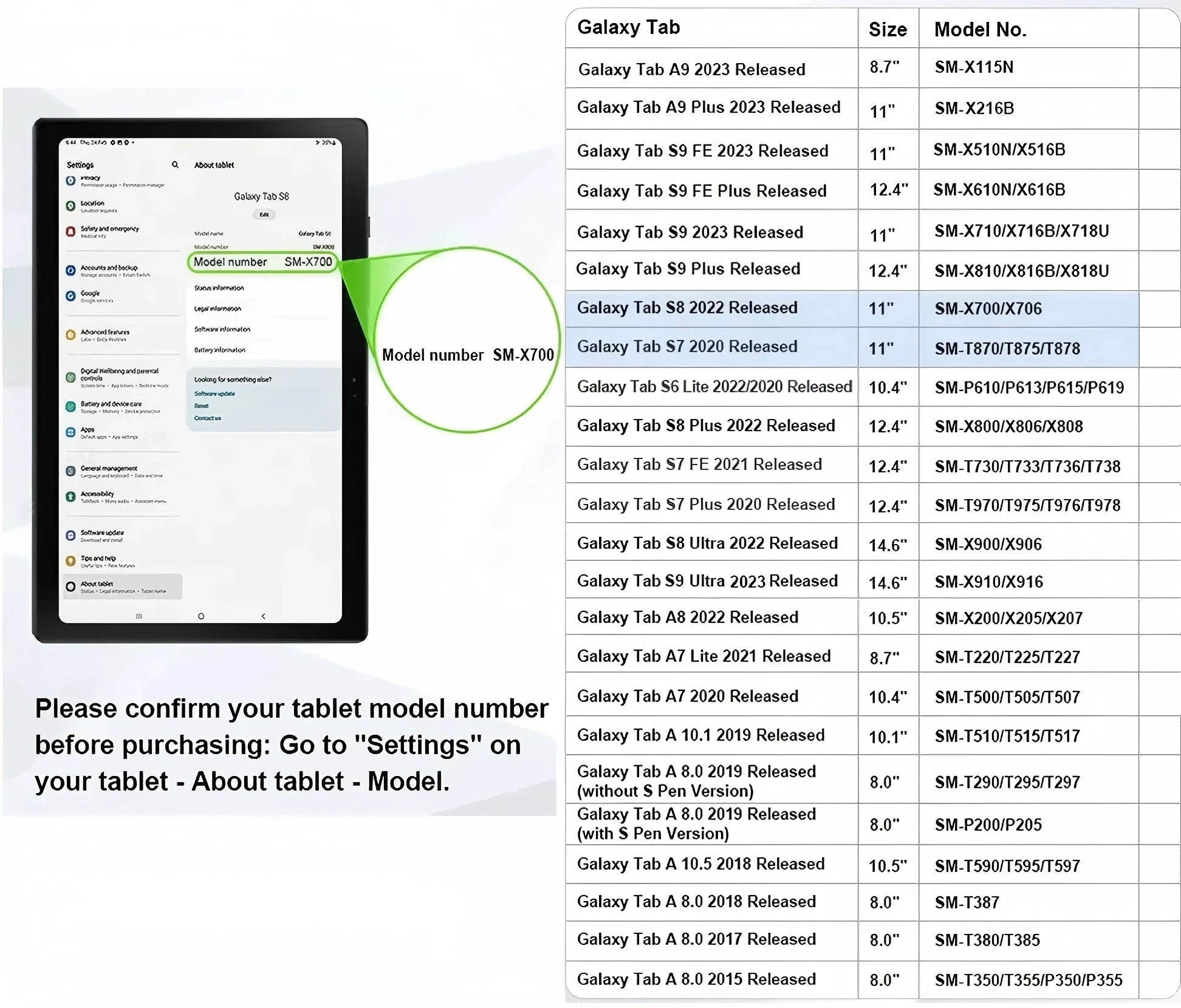Open Software update link in suggestions
The image size is (1181, 1008).
click(x=214, y=393)
